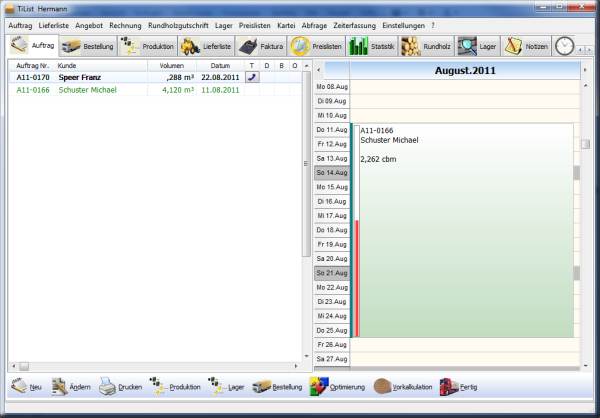This screenshot has height=418, width=600.
Task: Open the Kartei menu
Action: tap(286, 26)
